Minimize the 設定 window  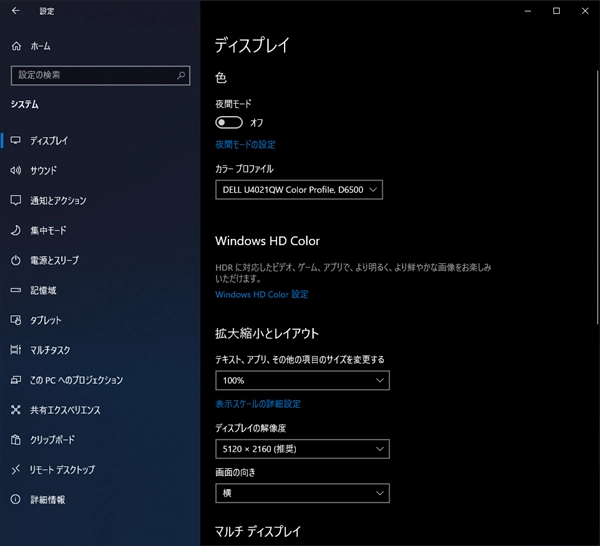click(x=528, y=11)
